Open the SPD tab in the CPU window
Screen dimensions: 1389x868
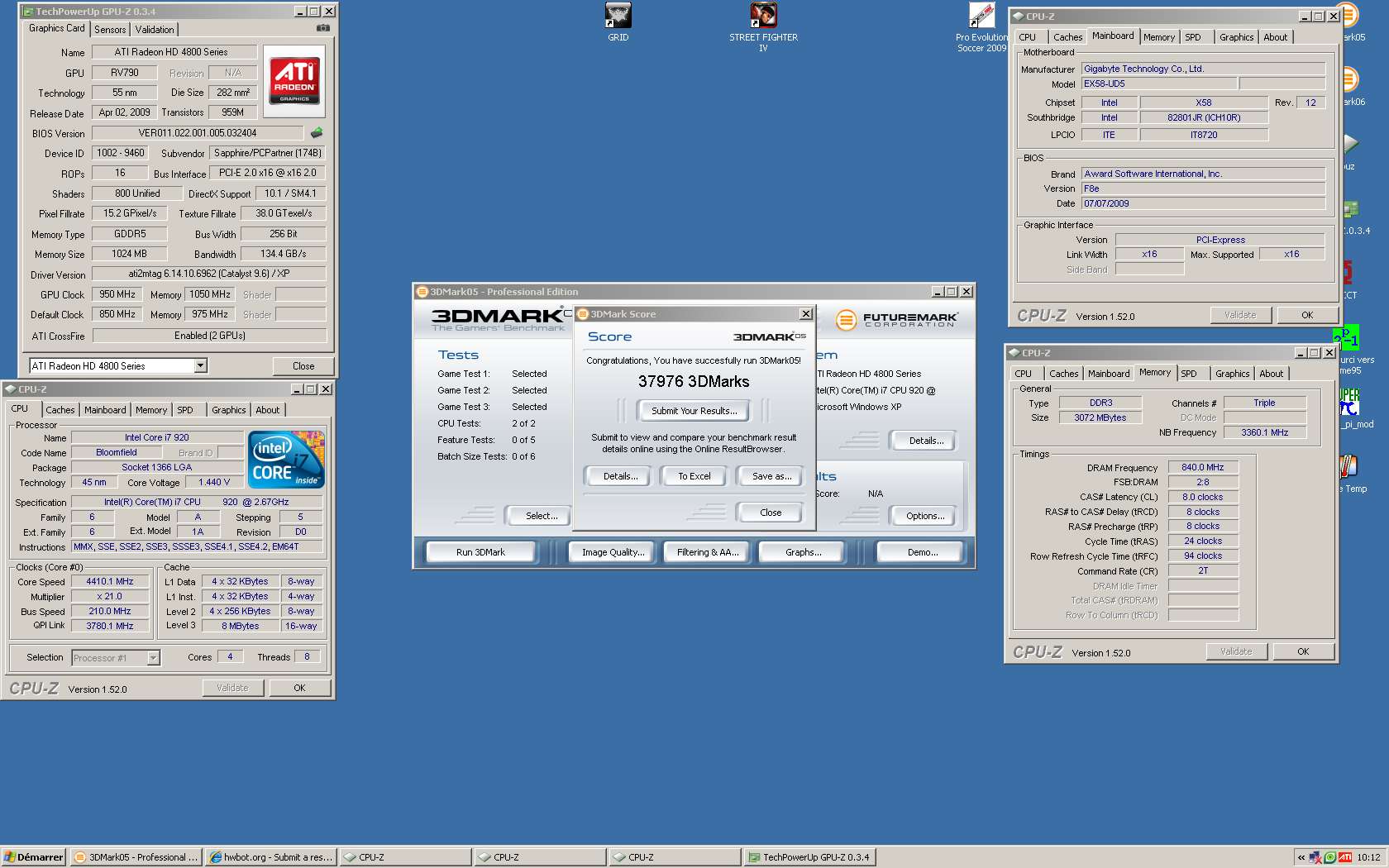(185, 410)
